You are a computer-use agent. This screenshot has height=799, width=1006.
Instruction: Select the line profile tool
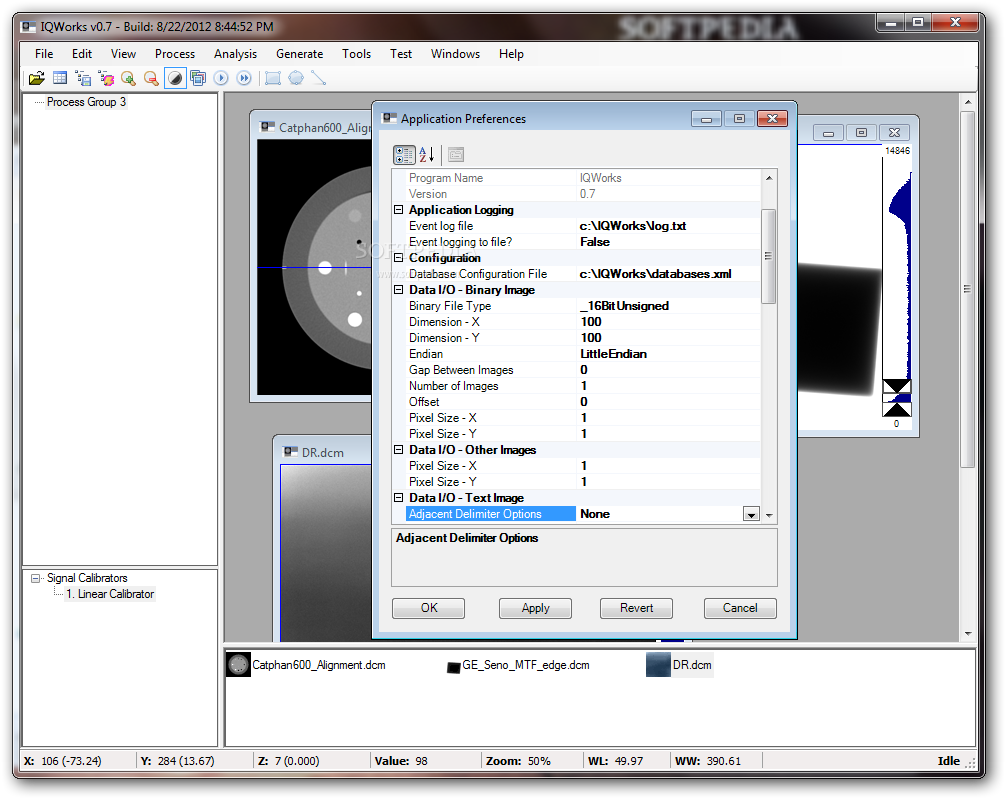click(319, 78)
